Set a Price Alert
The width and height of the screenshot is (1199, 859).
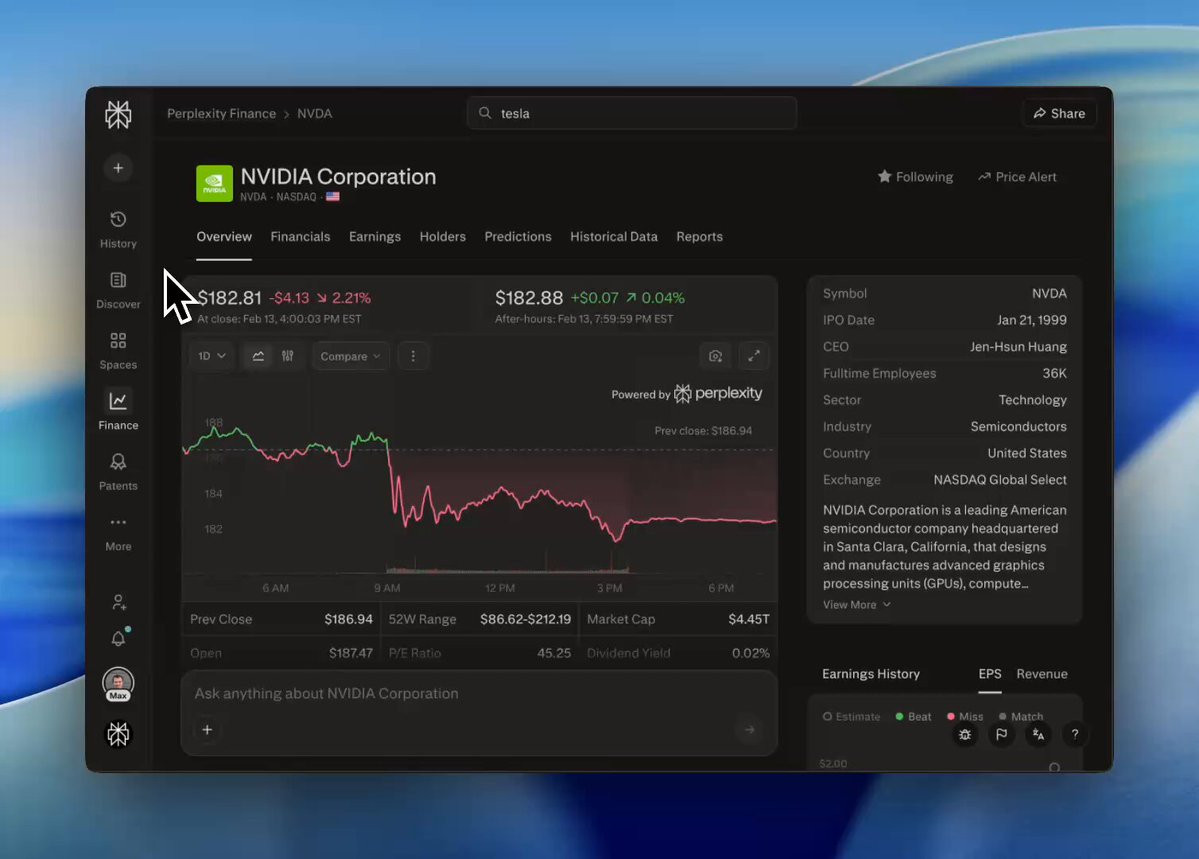coord(1017,177)
